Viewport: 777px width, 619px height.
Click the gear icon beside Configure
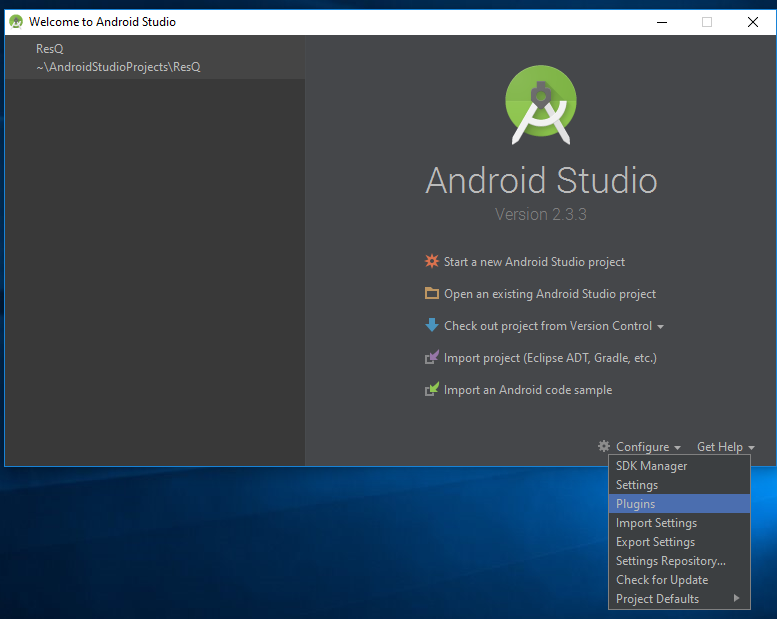click(604, 446)
